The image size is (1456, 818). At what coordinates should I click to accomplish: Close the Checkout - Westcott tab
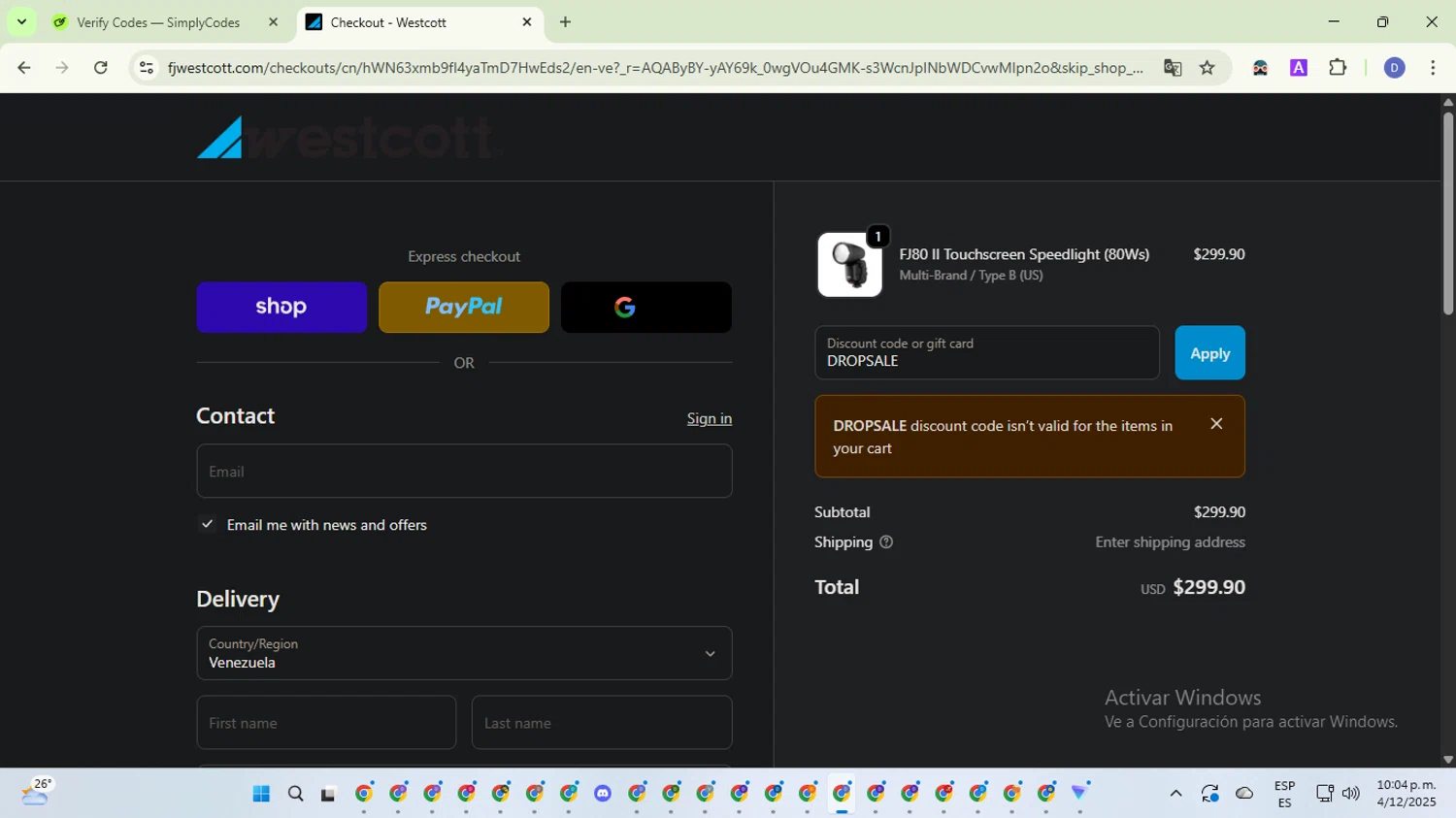[x=527, y=22]
